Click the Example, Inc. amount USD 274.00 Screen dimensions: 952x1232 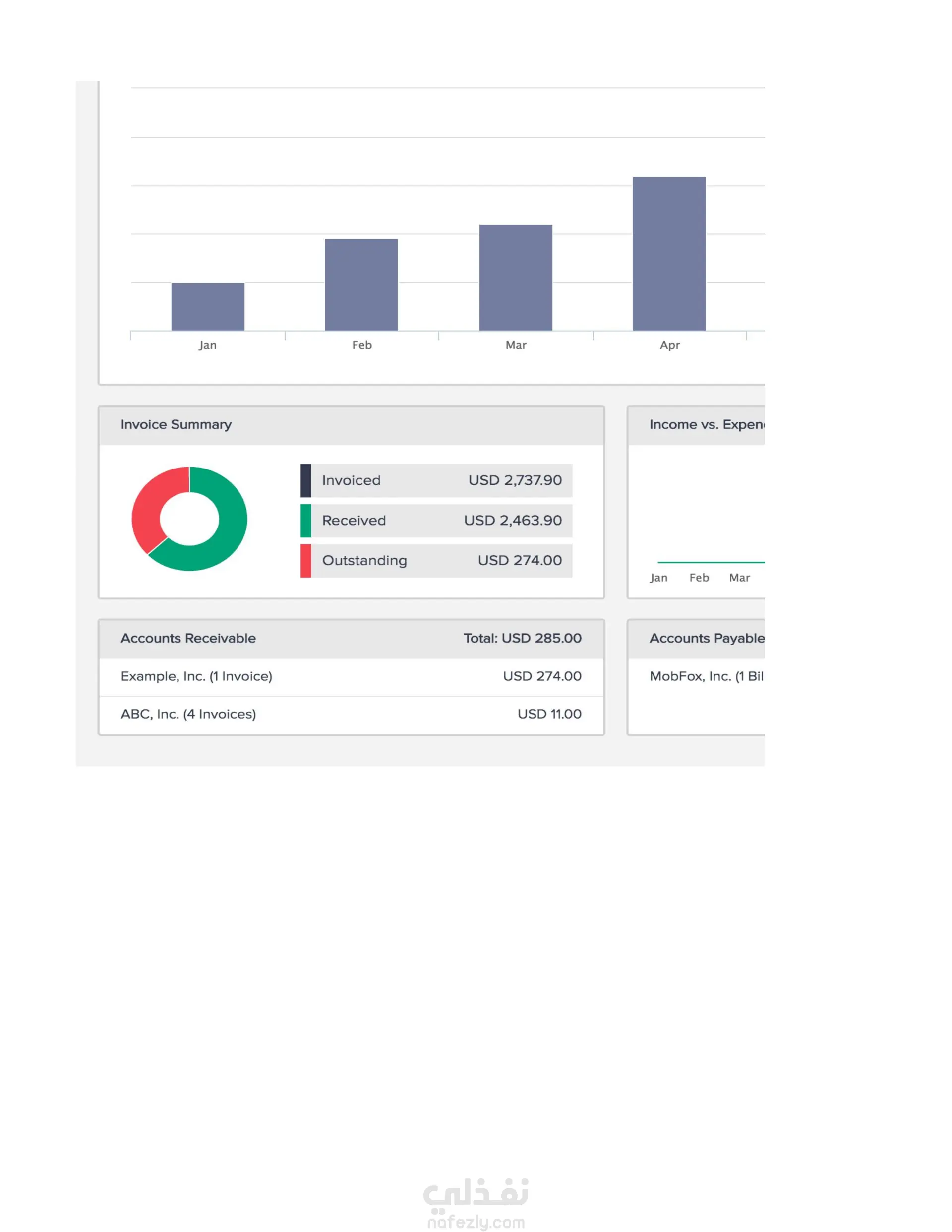542,676
